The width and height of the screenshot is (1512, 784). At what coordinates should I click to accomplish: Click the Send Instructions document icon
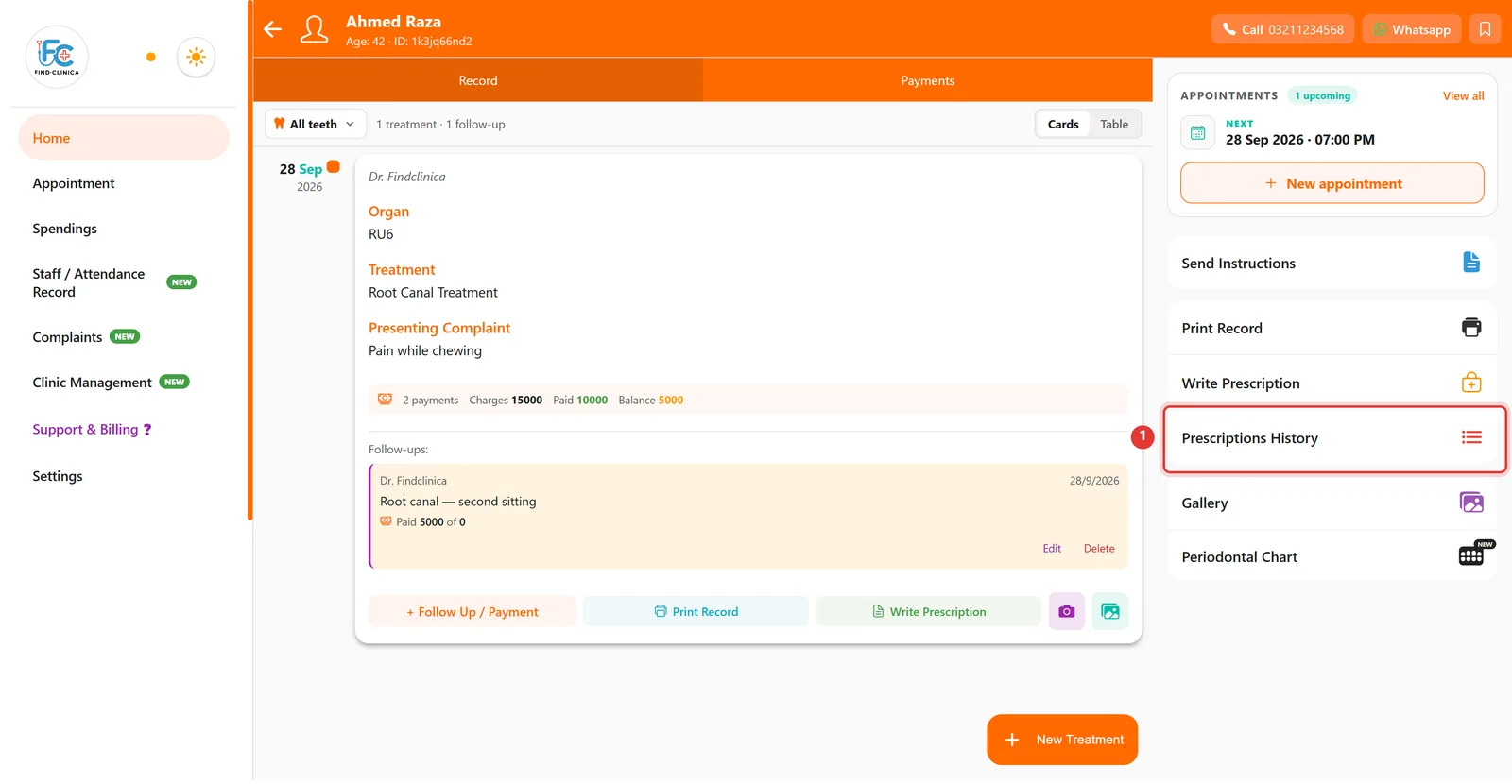coord(1471,263)
